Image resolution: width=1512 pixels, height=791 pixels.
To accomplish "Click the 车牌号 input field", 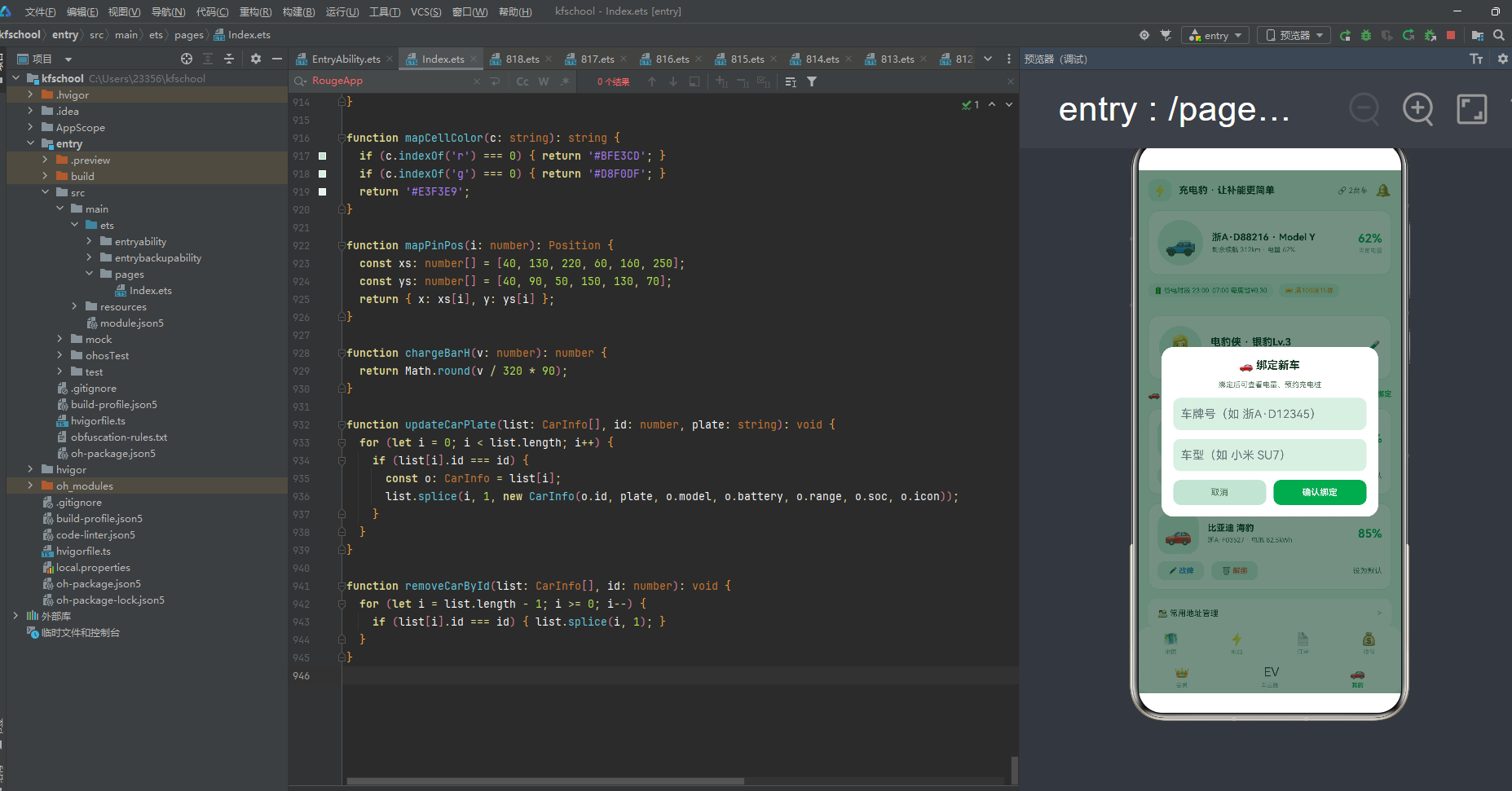I will (1270, 414).
